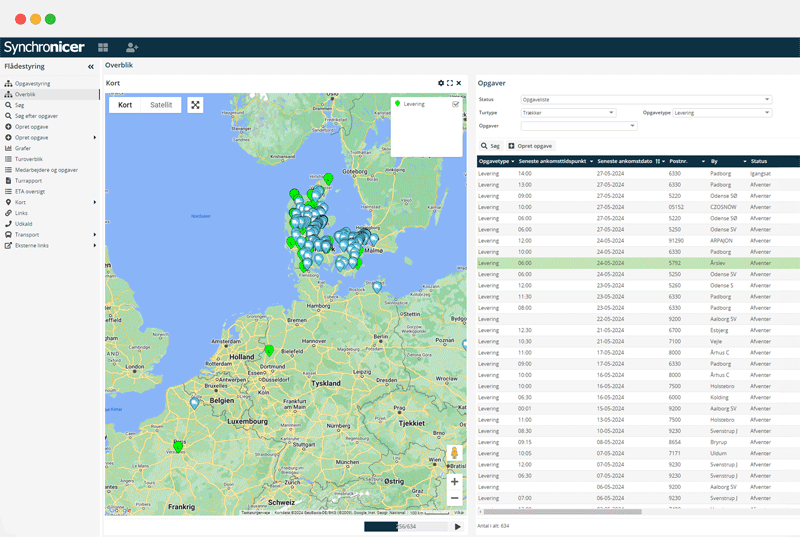
Task: Click the green marker near Bielefeld
Action: (269, 350)
